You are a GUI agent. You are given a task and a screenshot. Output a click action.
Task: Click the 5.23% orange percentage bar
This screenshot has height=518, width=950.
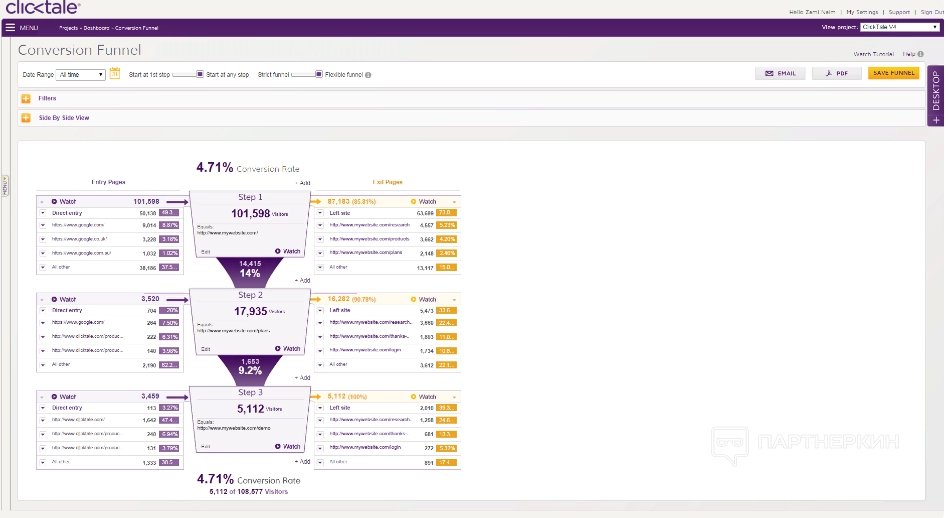pos(447,225)
